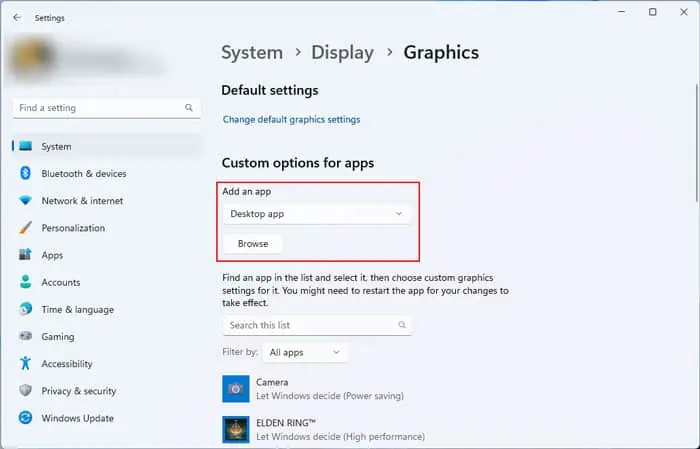Click the Personalization paintbrush icon

click(x=25, y=228)
